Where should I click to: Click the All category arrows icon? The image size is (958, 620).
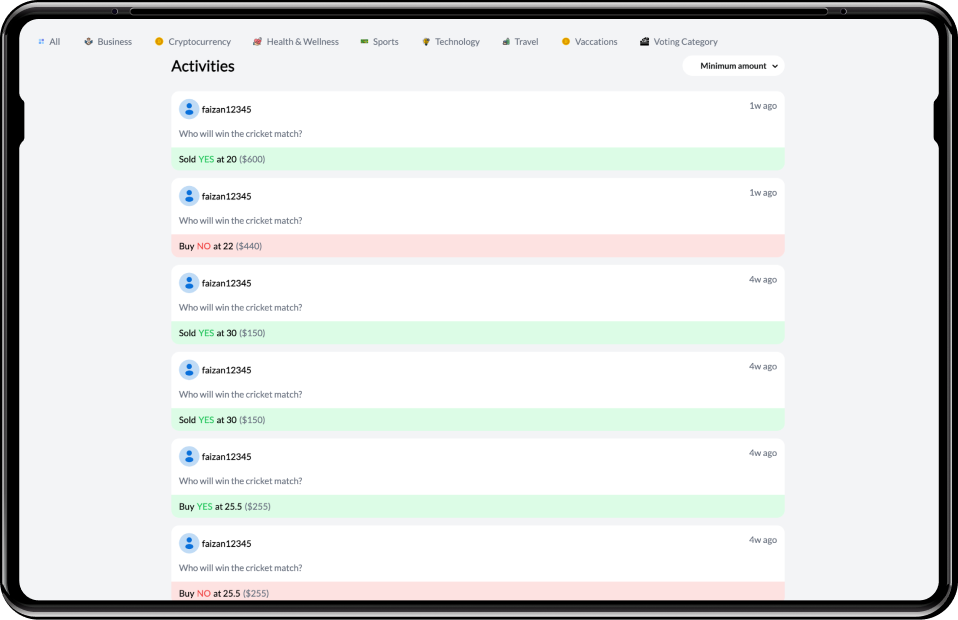41,42
